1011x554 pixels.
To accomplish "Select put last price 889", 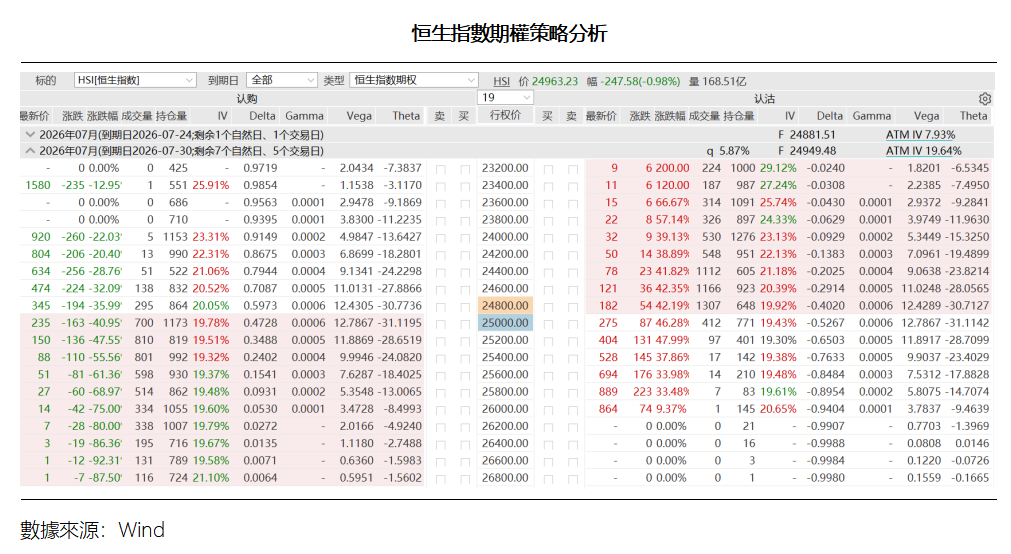I will tap(608, 391).
